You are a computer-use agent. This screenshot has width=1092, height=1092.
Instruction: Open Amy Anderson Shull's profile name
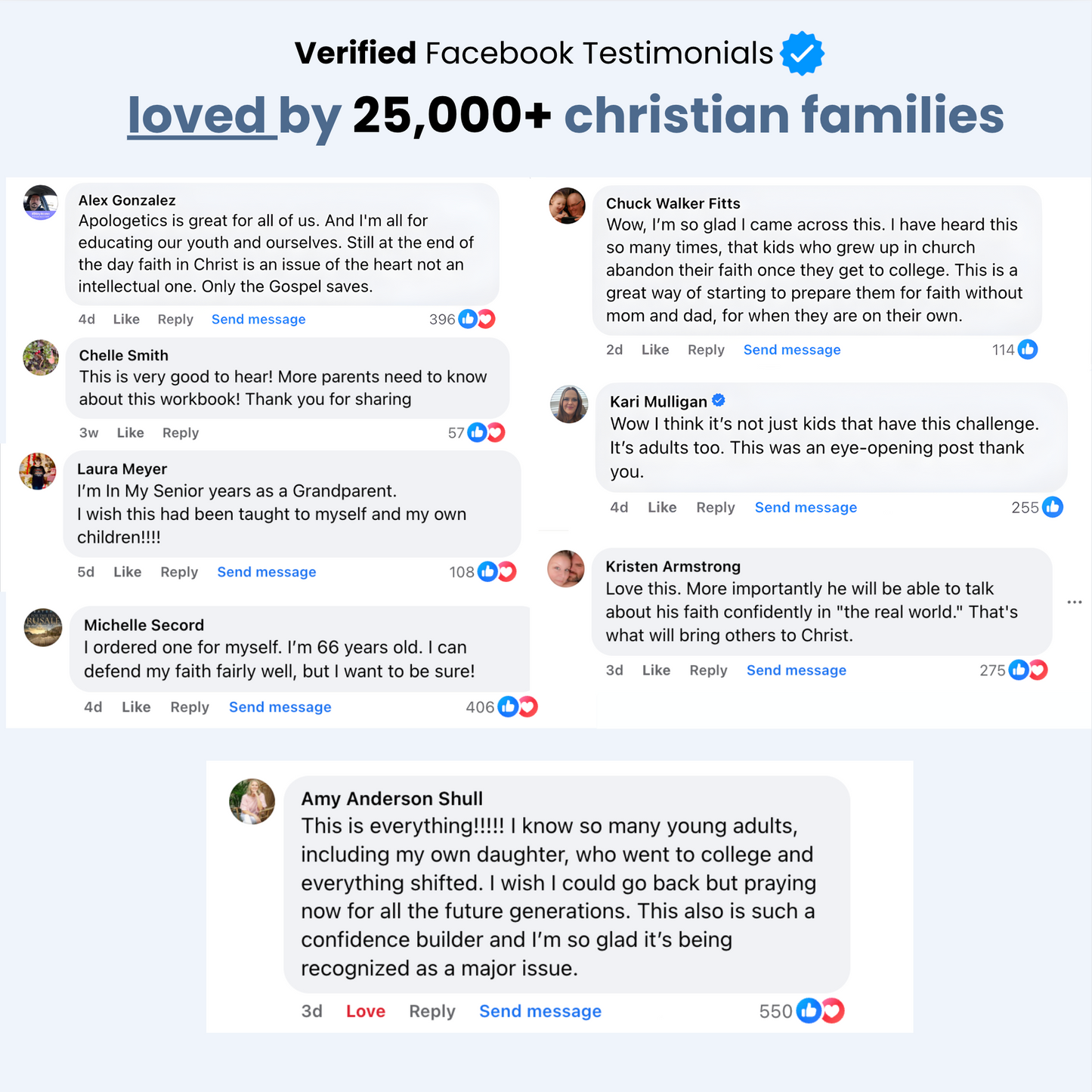[391, 799]
